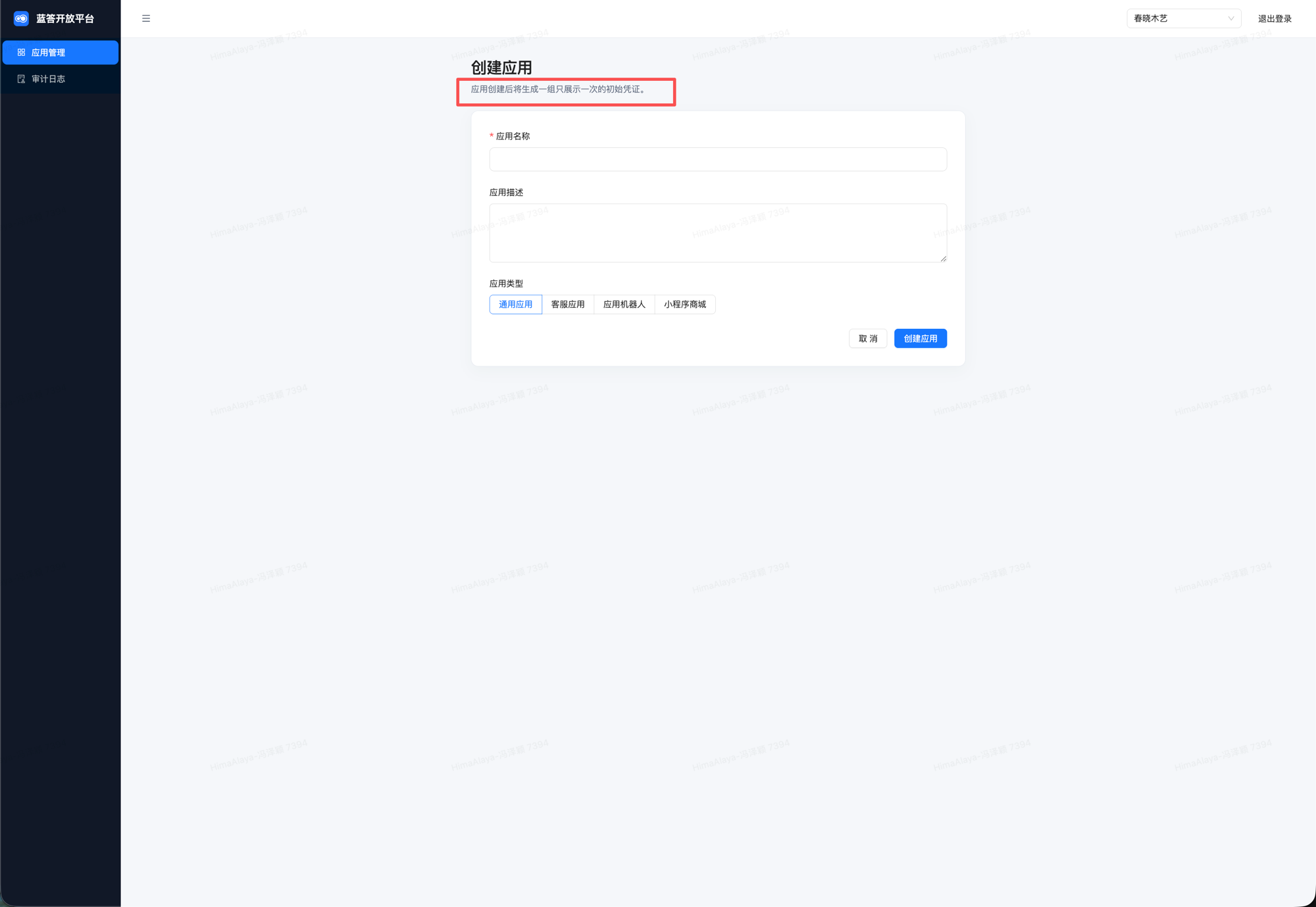This screenshot has height=907, width=1316.
Task: Click the 应用类型 label
Action: [x=506, y=283]
